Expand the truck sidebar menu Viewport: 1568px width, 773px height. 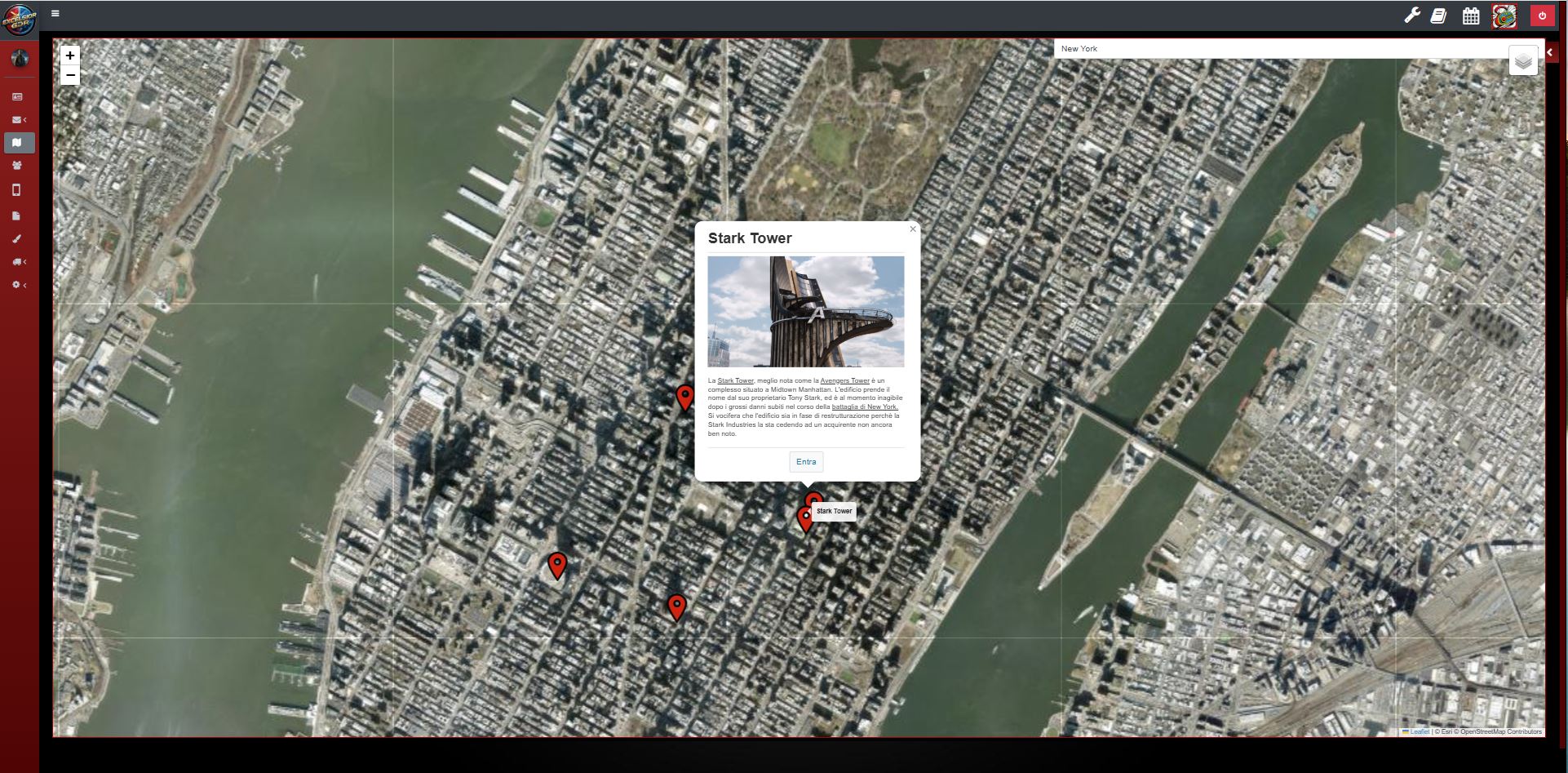click(19, 262)
